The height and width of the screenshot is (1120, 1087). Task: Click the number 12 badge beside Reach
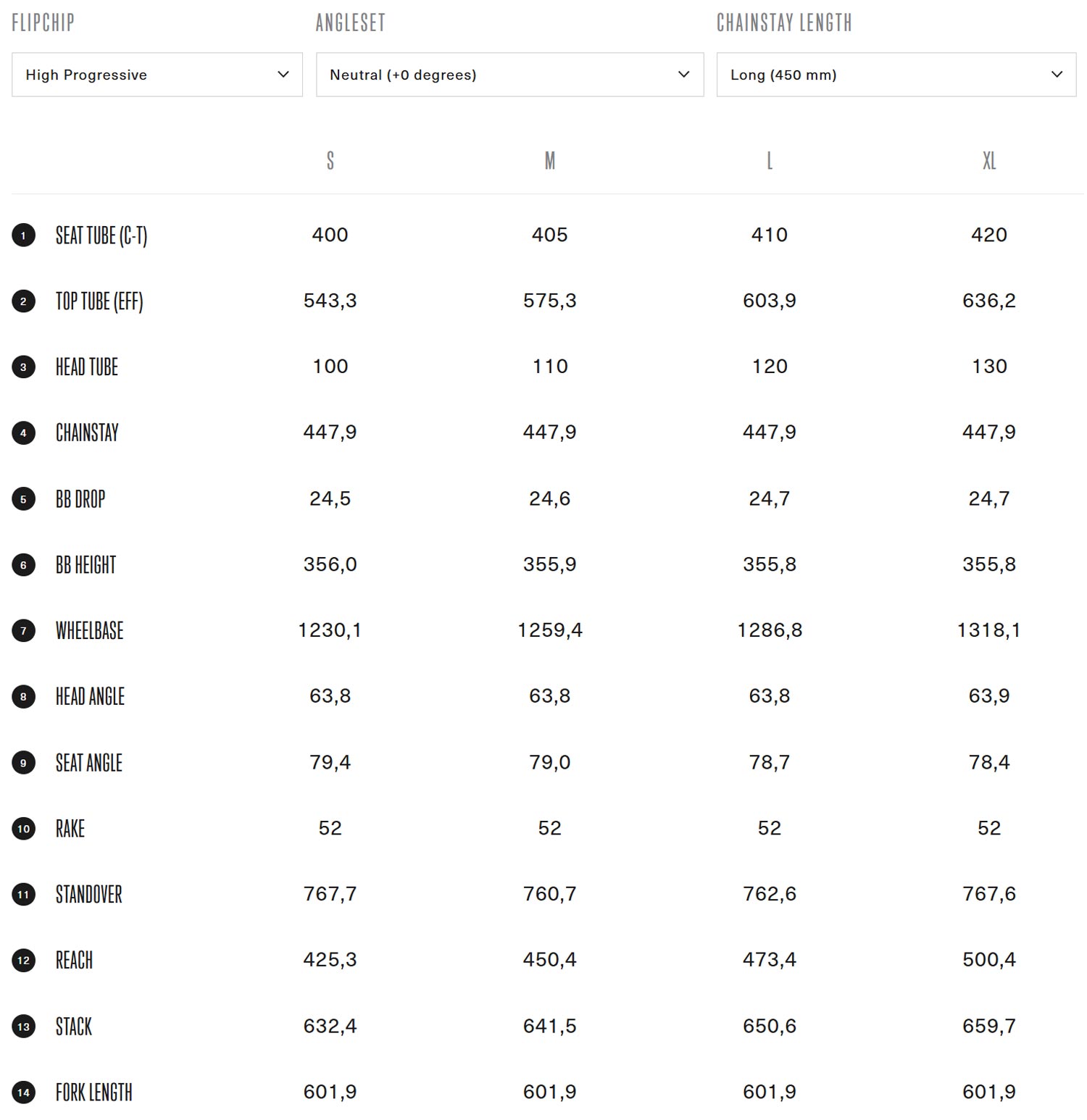tap(24, 961)
